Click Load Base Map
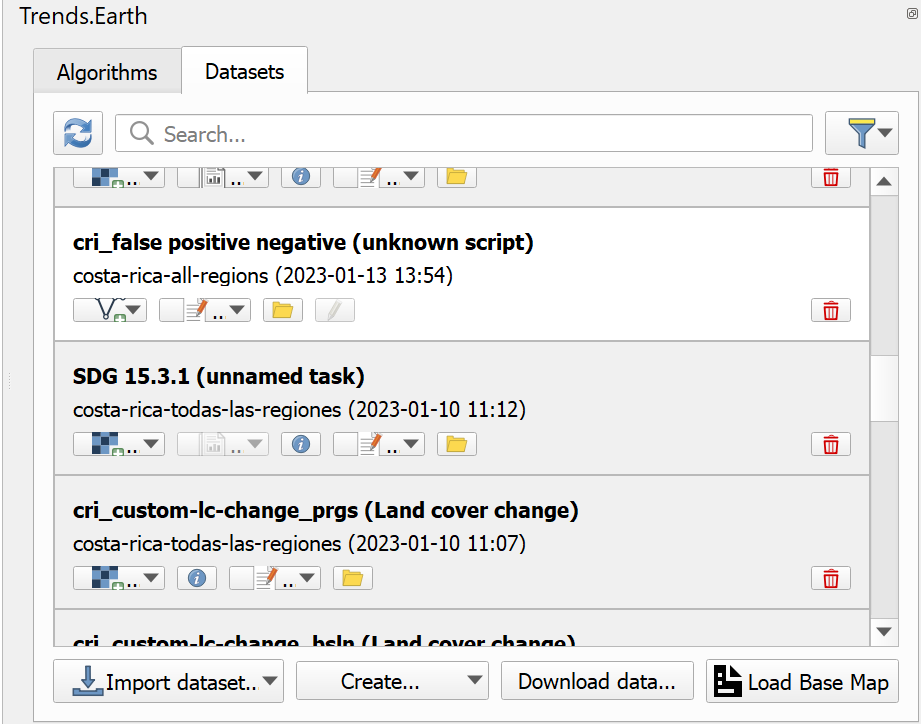This screenshot has height=724, width=921. tap(801, 681)
